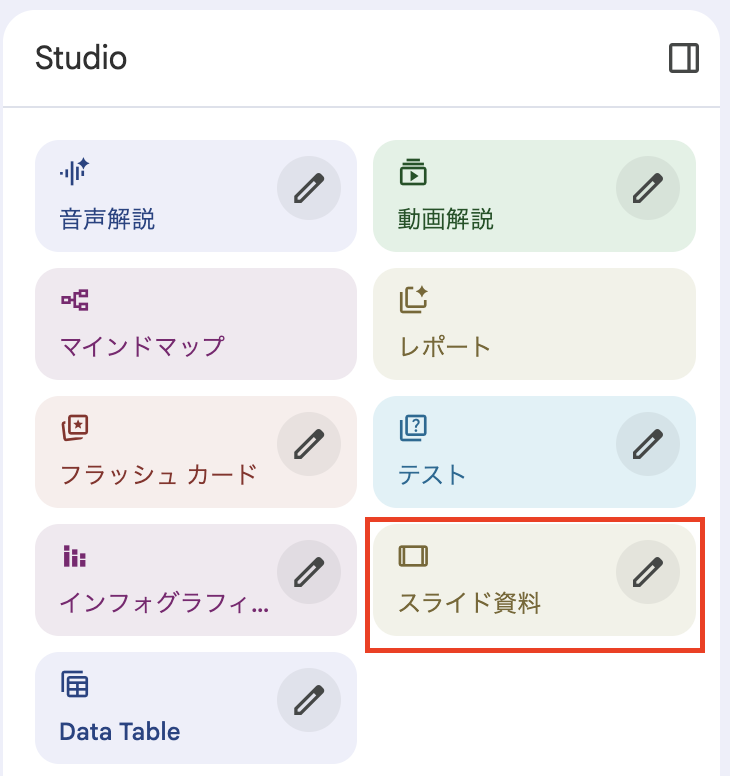This screenshot has height=776, width=730.
Task: Click the フラッシュ カード cards icon
Action: point(75,428)
